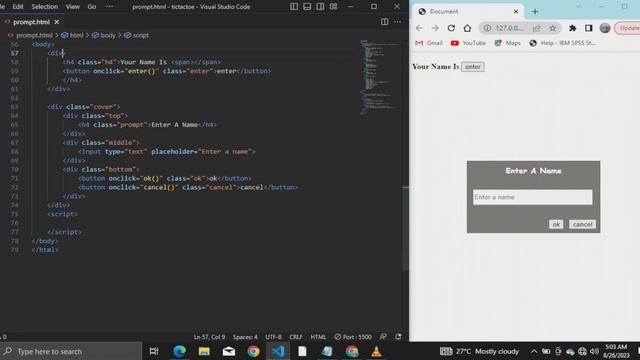Select the Document tab in Chrome
The height and width of the screenshot is (360, 640).
(469, 11)
